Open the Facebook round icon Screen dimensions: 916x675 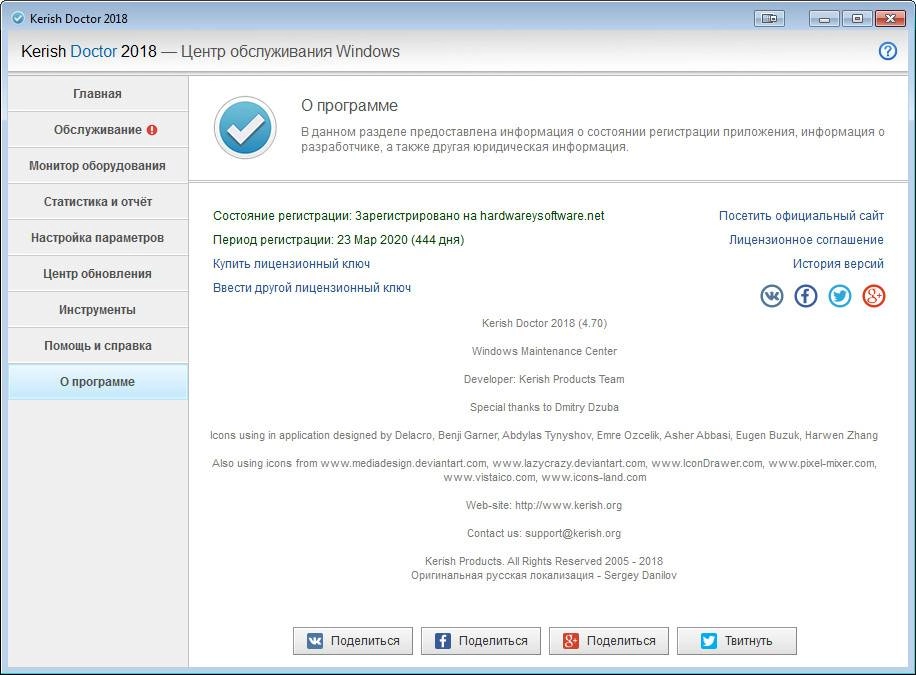tap(806, 296)
